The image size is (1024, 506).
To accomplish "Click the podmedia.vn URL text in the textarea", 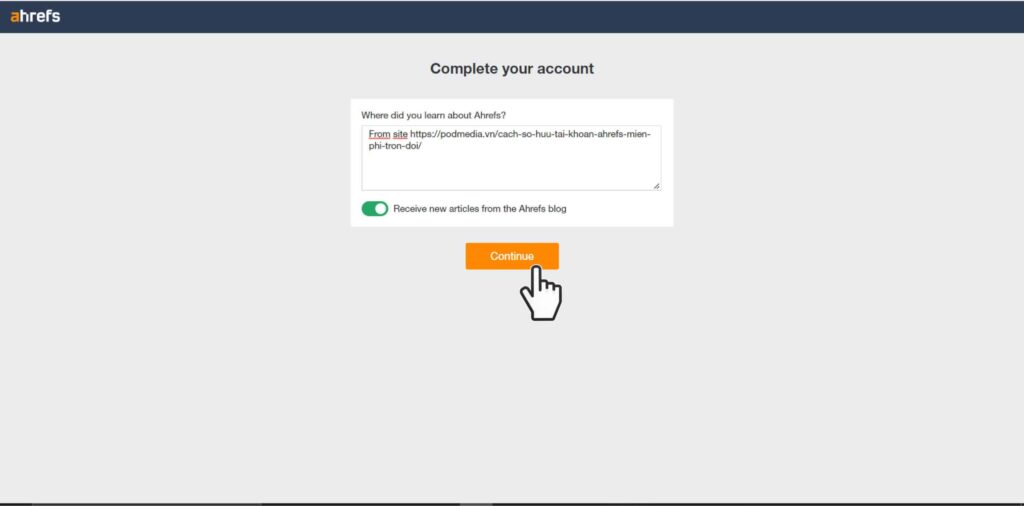I will (530, 134).
